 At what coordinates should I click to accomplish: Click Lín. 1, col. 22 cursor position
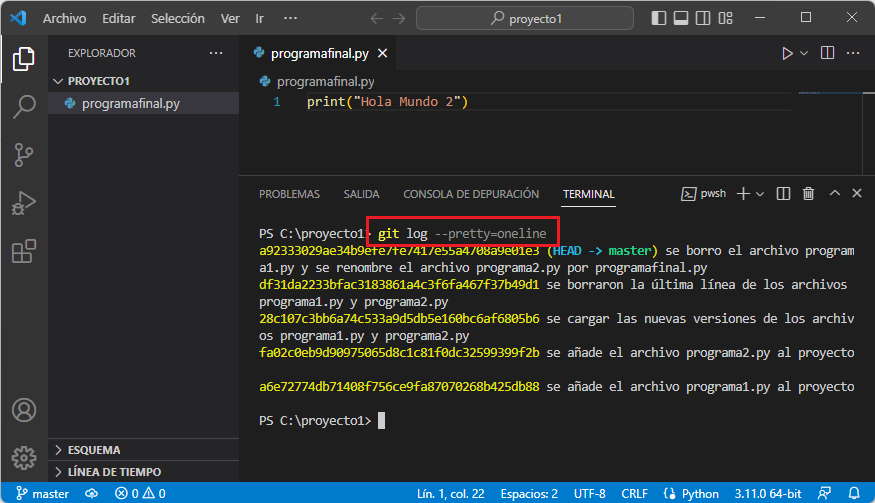(450, 494)
